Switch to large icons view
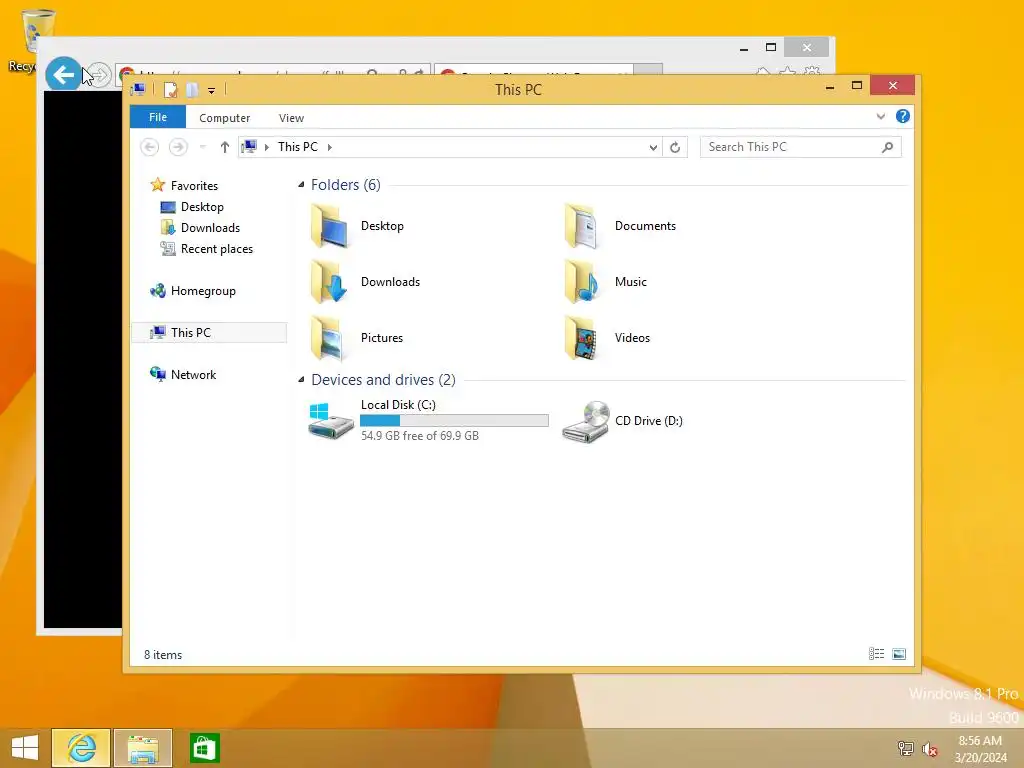This screenshot has height=768, width=1024. [899, 654]
